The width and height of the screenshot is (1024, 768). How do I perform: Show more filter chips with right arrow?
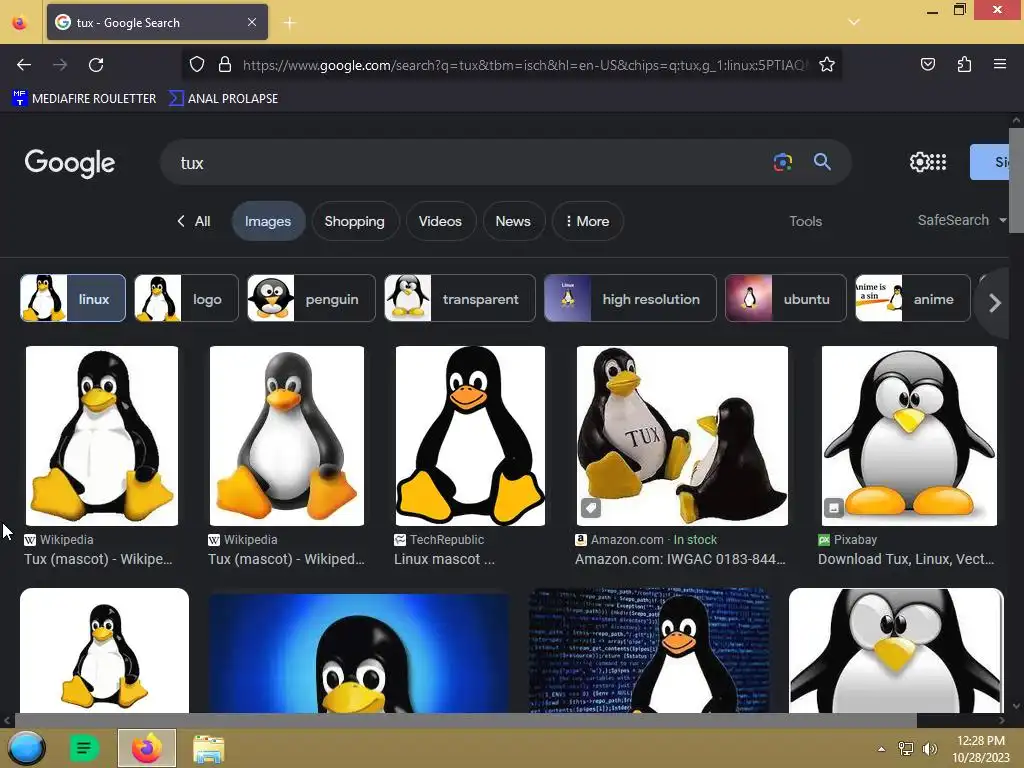click(995, 302)
